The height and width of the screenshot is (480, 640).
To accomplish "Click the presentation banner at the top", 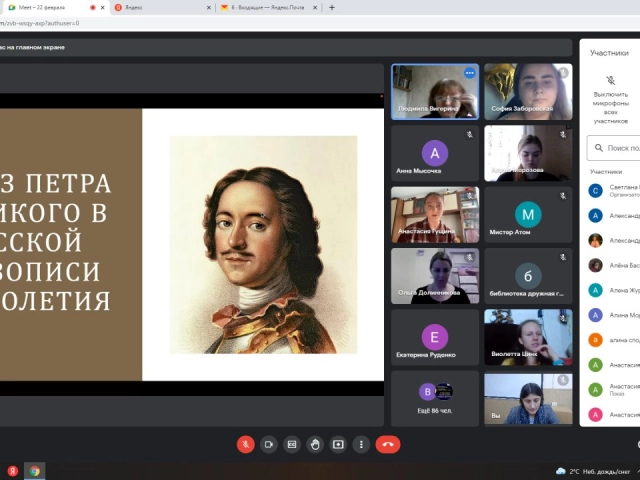I will point(286,47).
